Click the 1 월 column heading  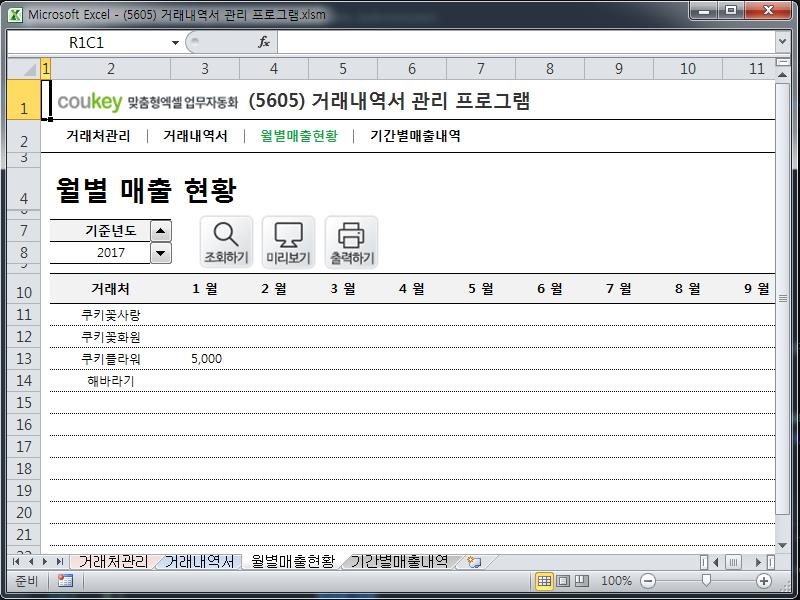click(205, 289)
